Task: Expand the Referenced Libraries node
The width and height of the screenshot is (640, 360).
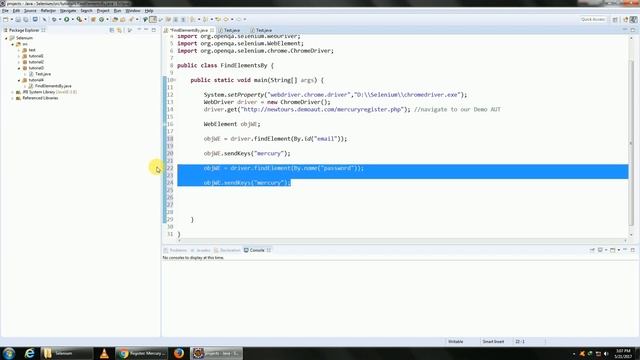Action: pyautogui.click(x=13, y=98)
